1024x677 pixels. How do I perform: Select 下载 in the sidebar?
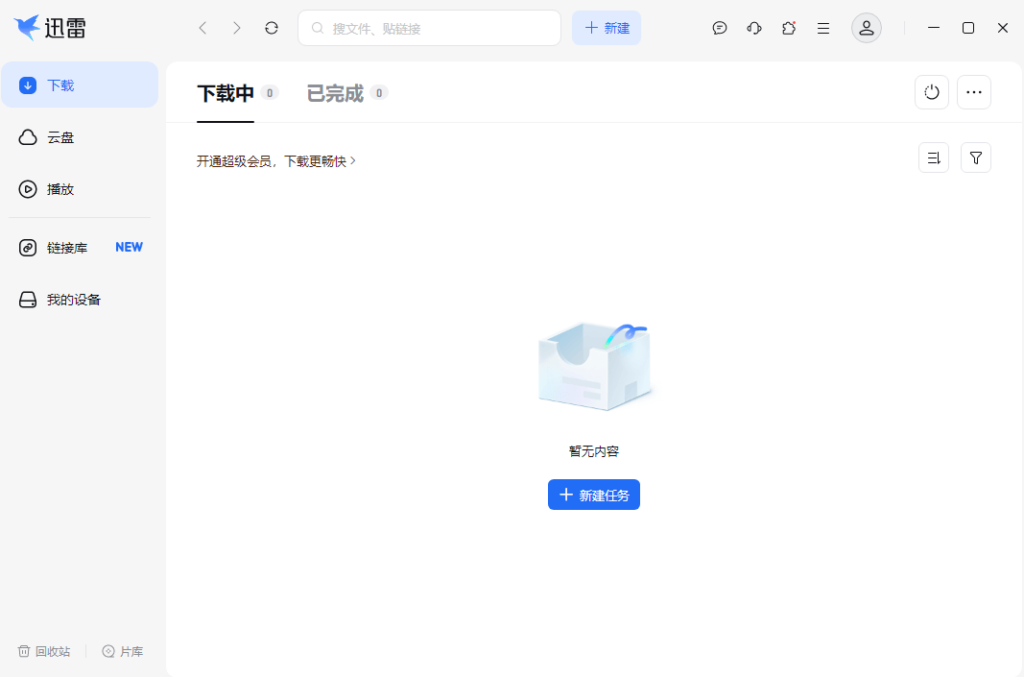80,85
